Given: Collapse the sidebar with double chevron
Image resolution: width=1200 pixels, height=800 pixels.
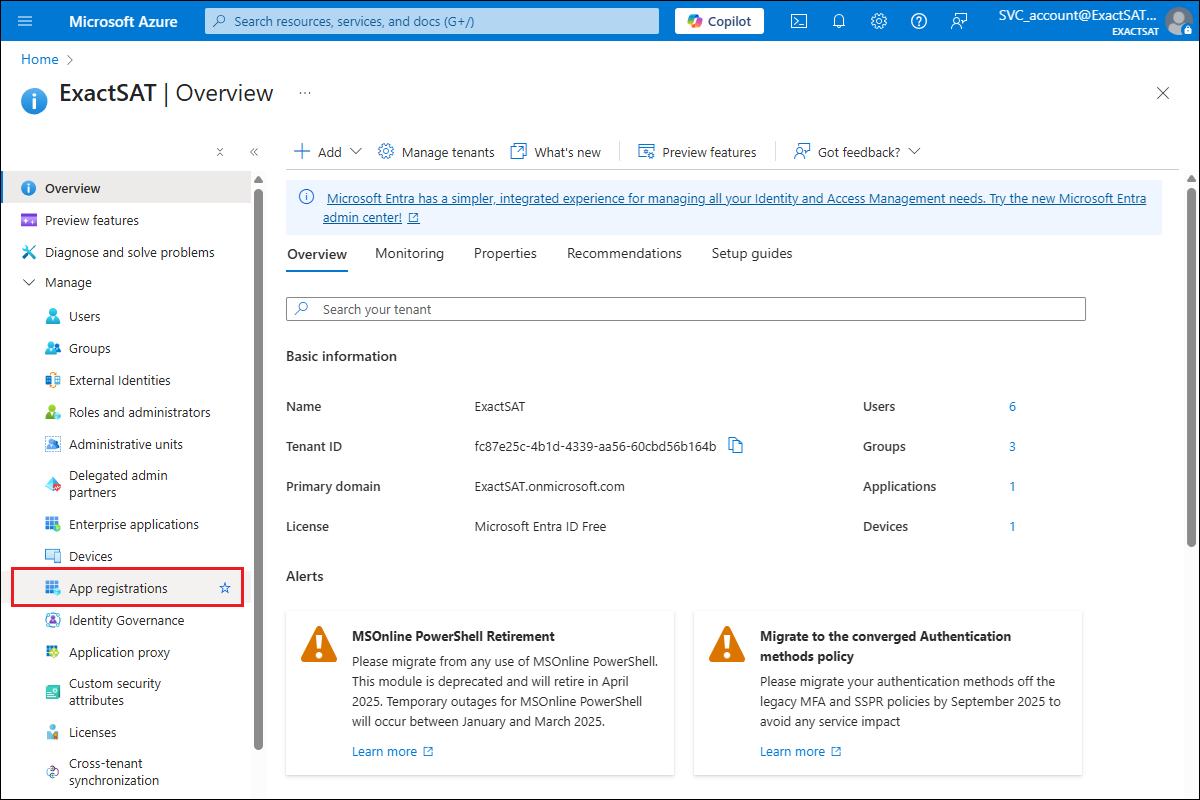Looking at the screenshot, I should pyautogui.click(x=254, y=152).
